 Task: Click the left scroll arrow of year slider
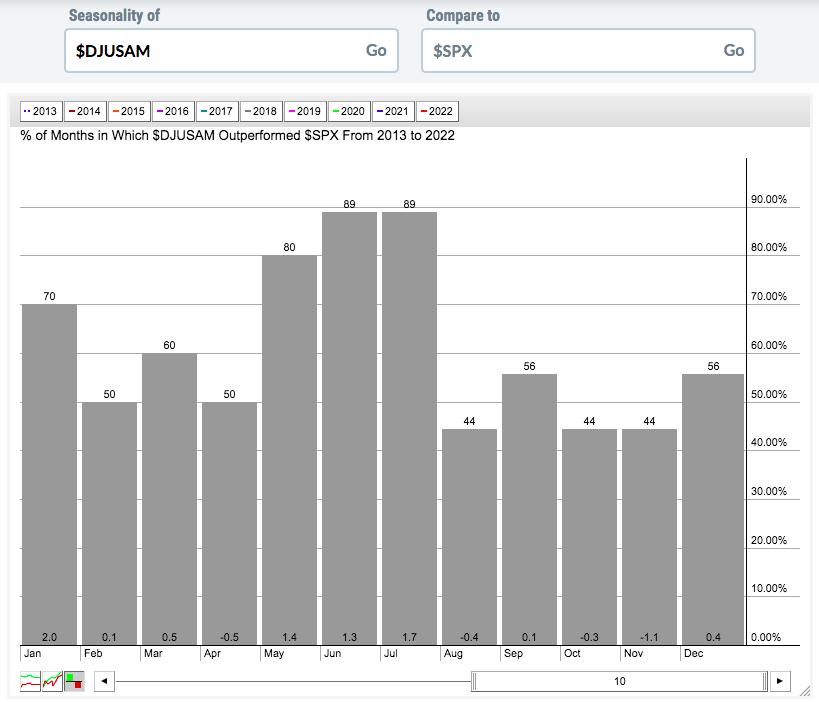(105, 682)
